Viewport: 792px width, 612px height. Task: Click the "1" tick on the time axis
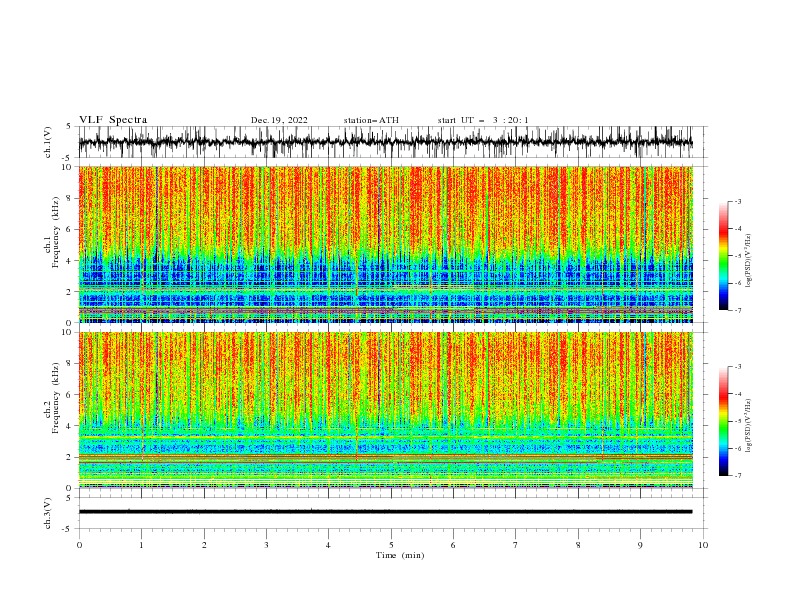click(x=141, y=545)
